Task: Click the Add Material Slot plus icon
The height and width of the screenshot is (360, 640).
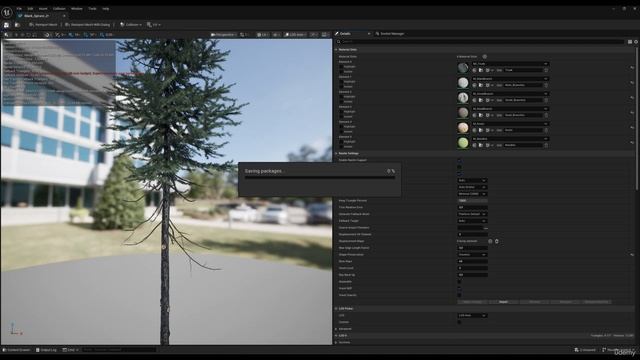Action: click(x=484, y=57)
